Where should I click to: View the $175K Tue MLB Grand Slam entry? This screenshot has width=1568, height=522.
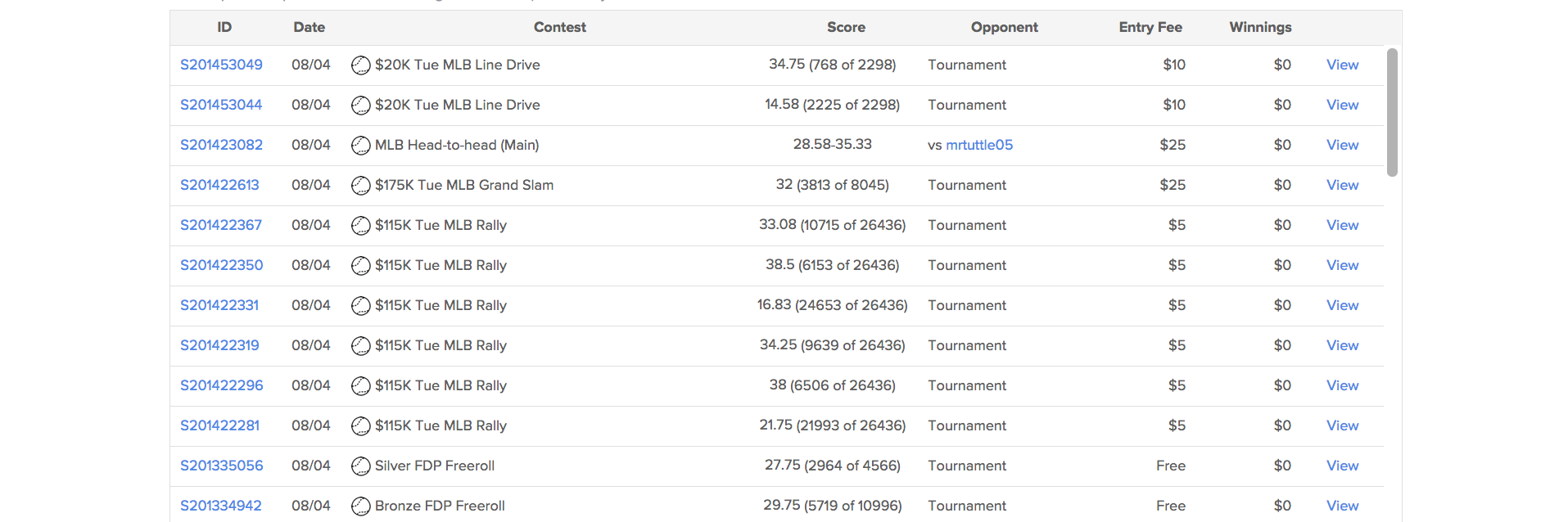[x=1342, y=185]
